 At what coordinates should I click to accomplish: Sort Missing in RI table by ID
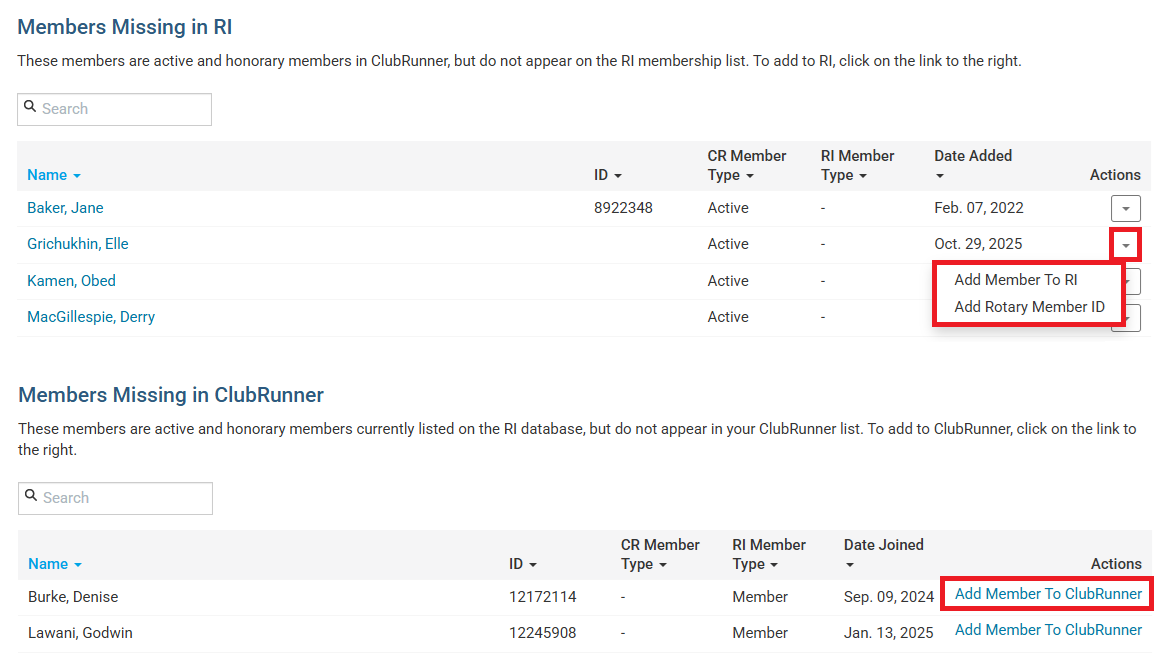pyautogui.click(x=607, y=175)
